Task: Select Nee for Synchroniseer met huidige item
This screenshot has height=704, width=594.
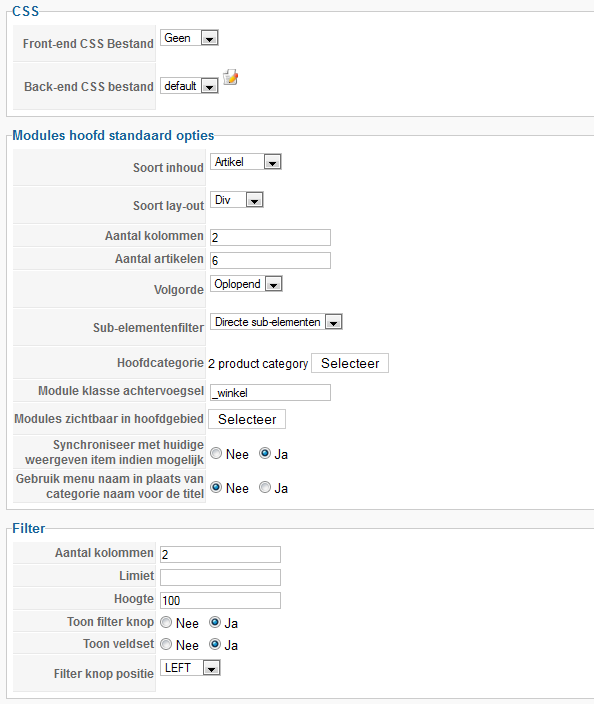Action: [216, 453]
